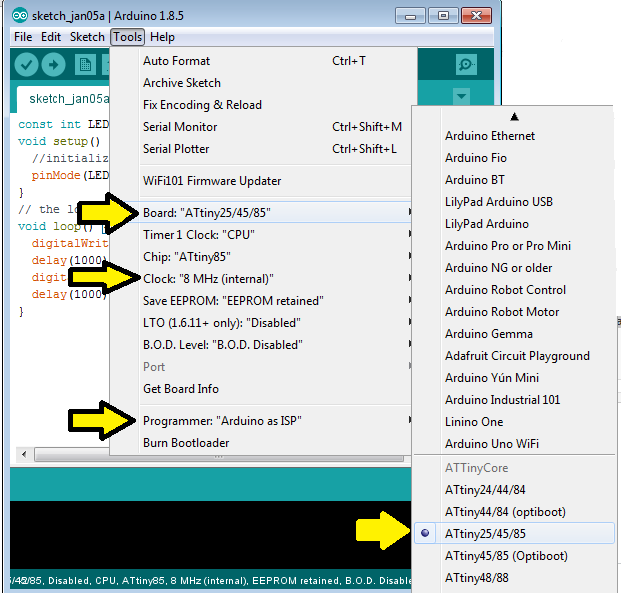The width and height of the screenshot is (621, 593).
Task: Select Arduino Robot Control board
Action: point(514,290)
